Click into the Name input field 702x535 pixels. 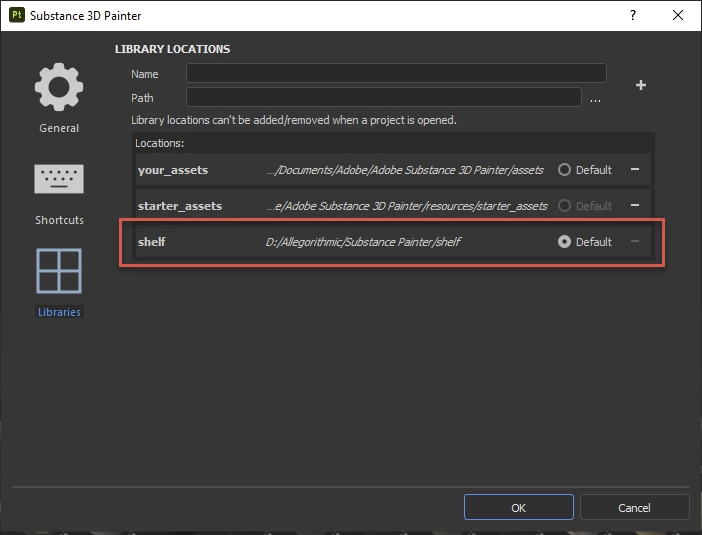396,73
